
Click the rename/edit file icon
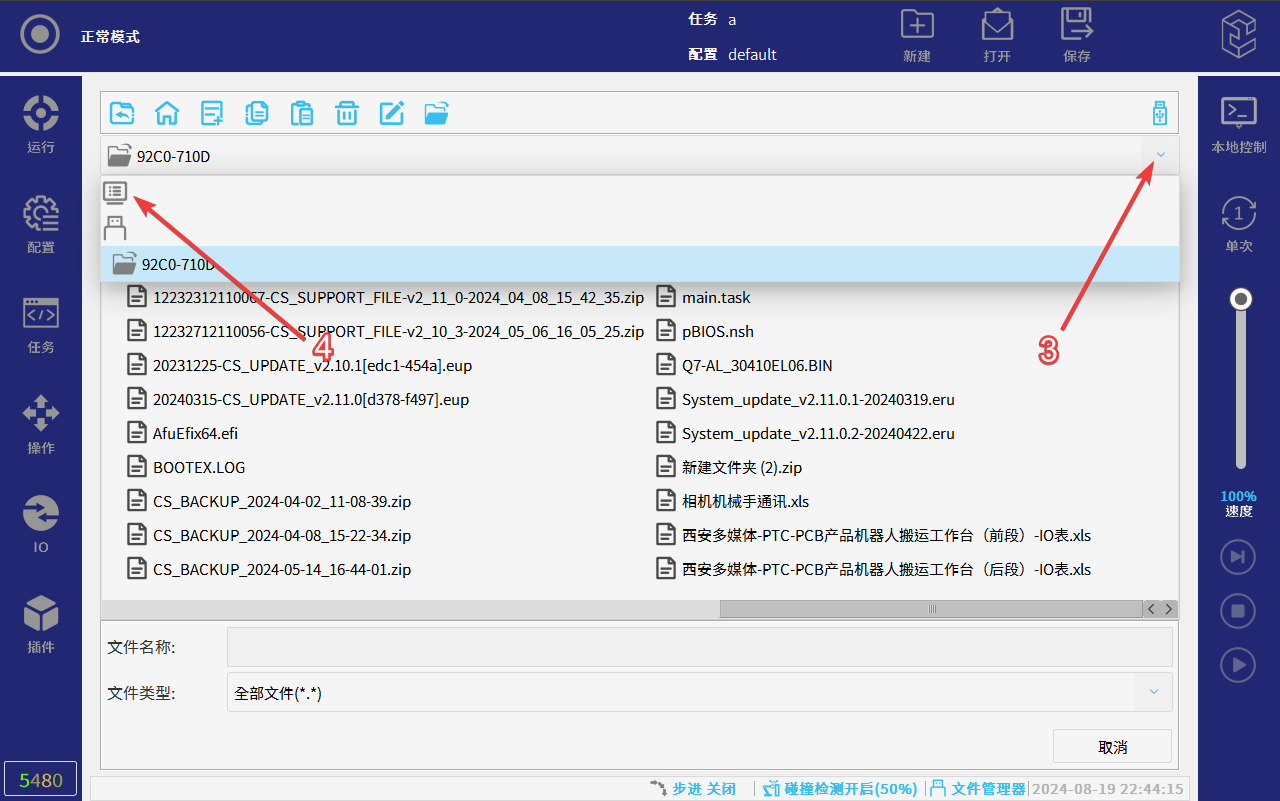pyautogui.click(x=392, y=113)
